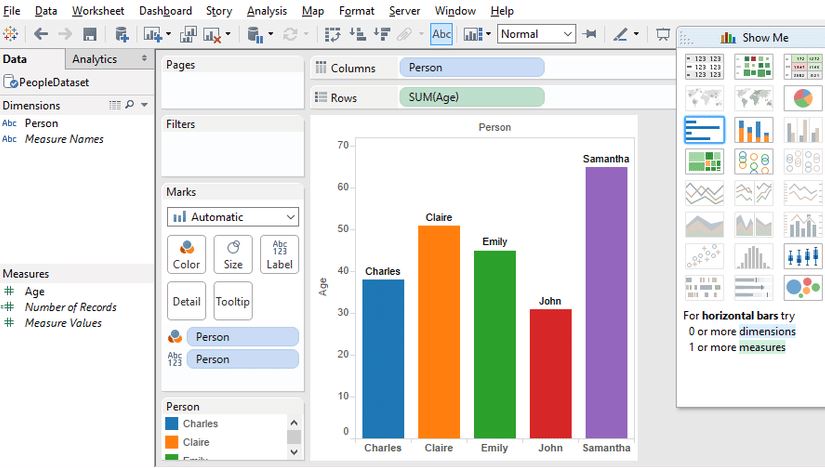The height and width of the screenshot is (468, 825).
Task: Select the pie chart in Show Me
Action: [x=803, y=98]
